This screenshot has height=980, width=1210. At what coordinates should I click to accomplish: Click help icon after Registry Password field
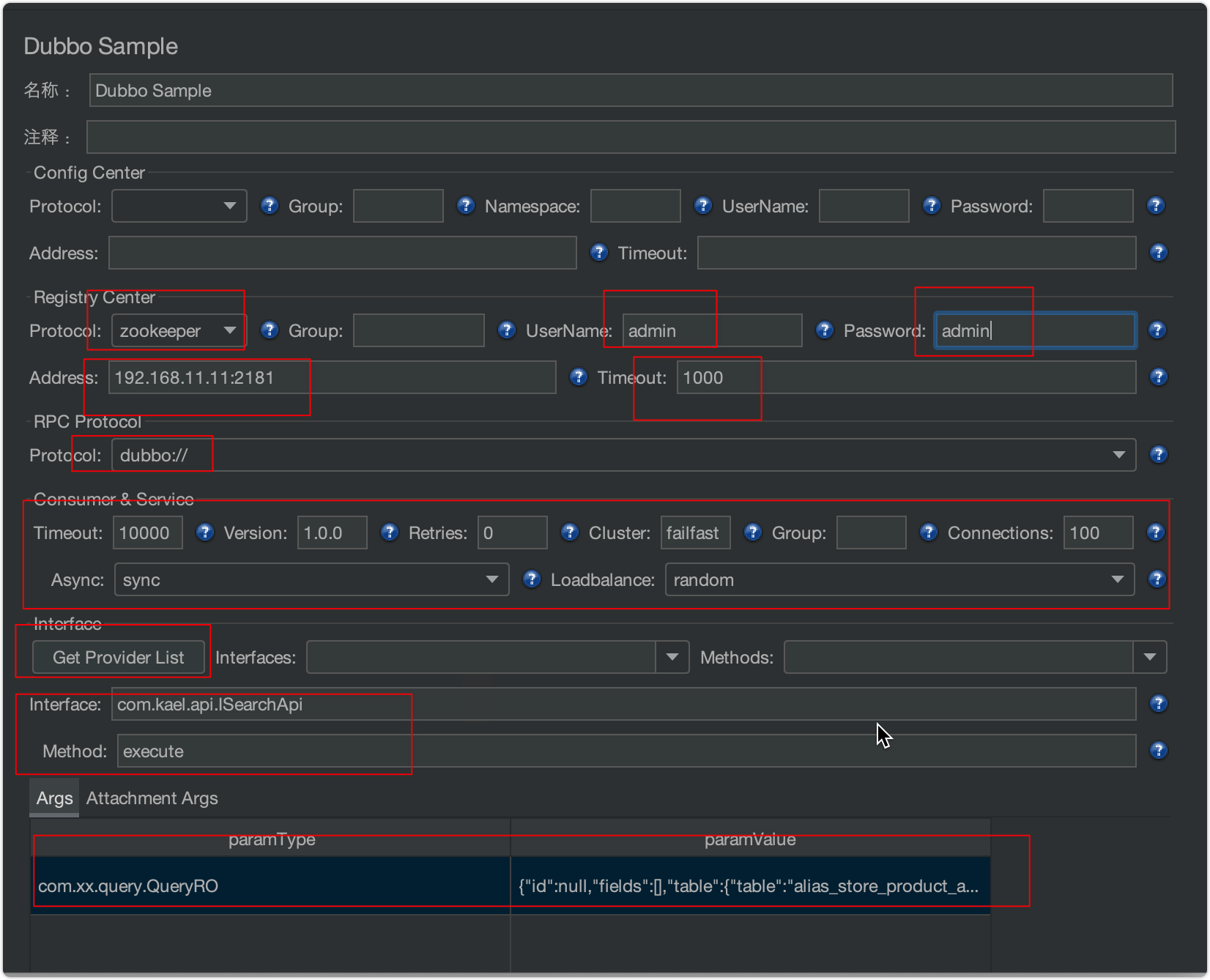click(x=1157, y=330)
